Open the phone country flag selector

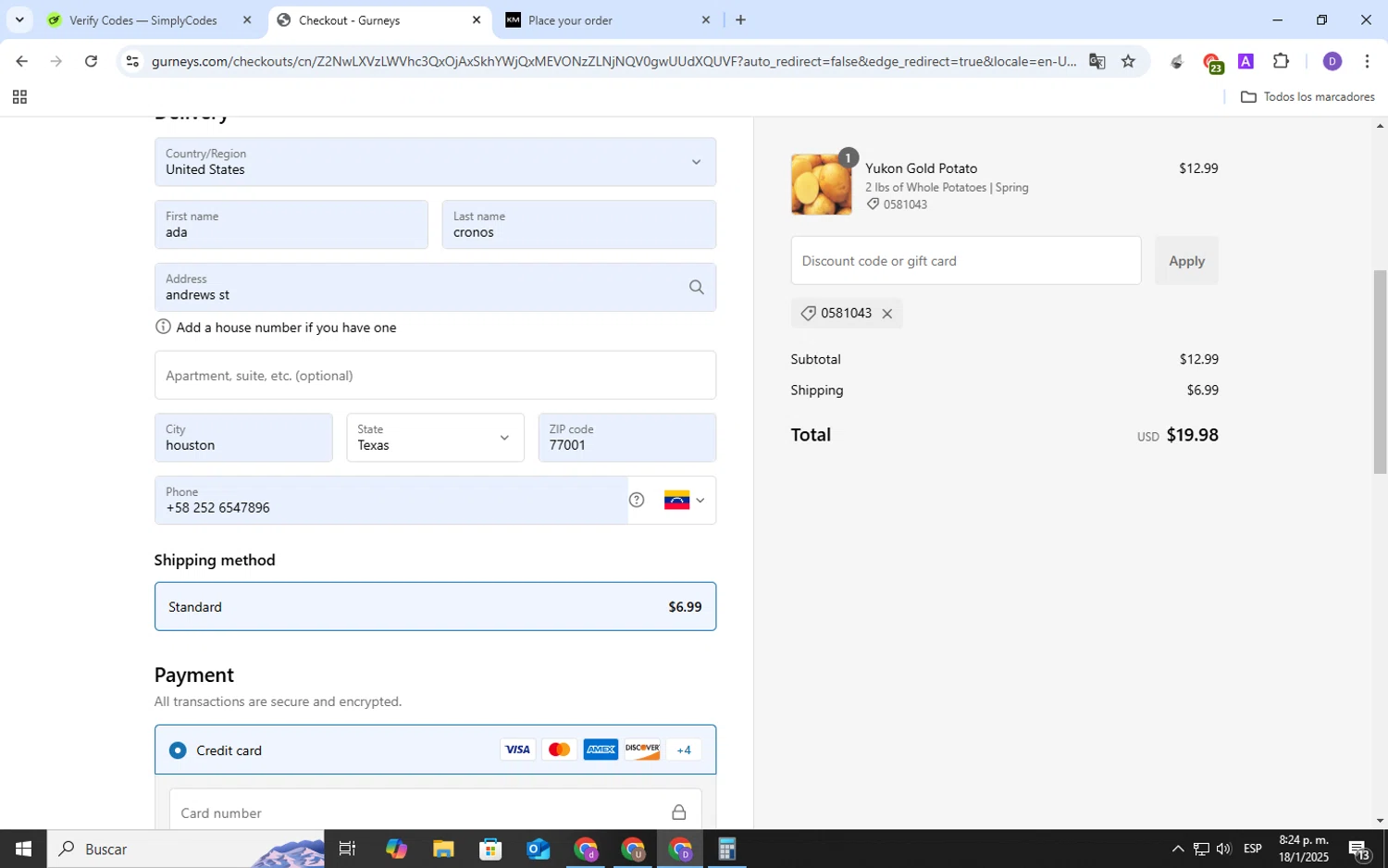685,501
